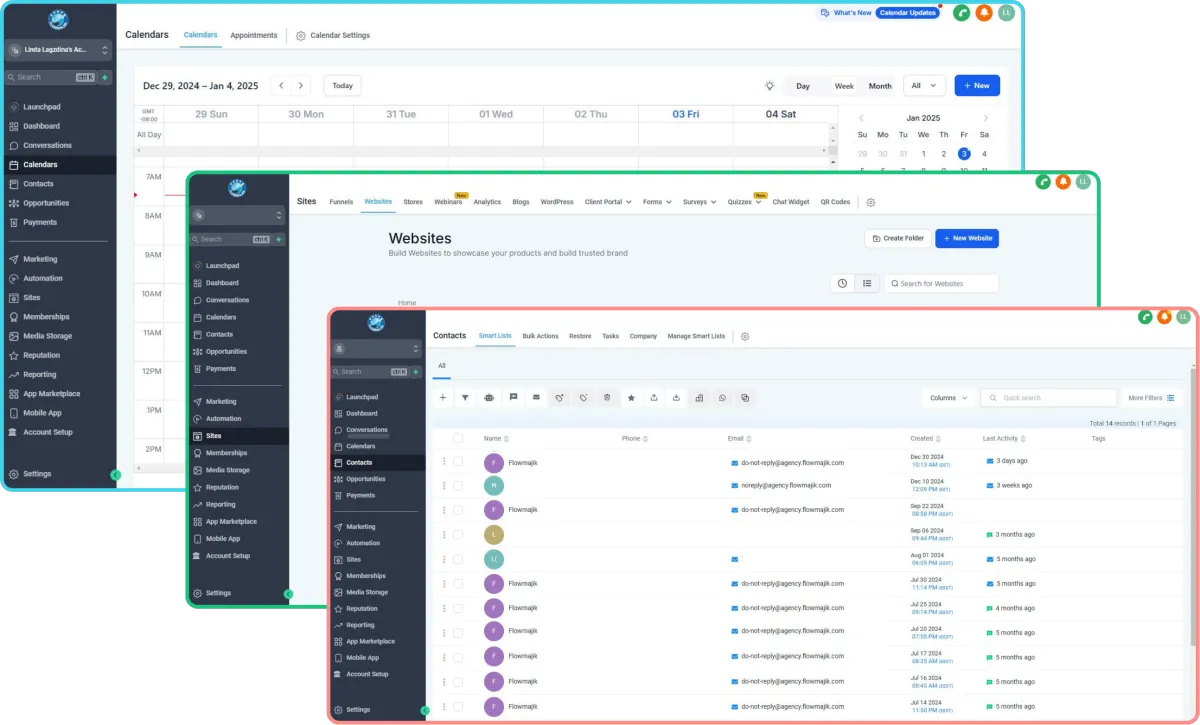Click the import download icon in Contacts toolbar
The image size is (1200, 725).
pyautogui.click(x=677, y=398)
